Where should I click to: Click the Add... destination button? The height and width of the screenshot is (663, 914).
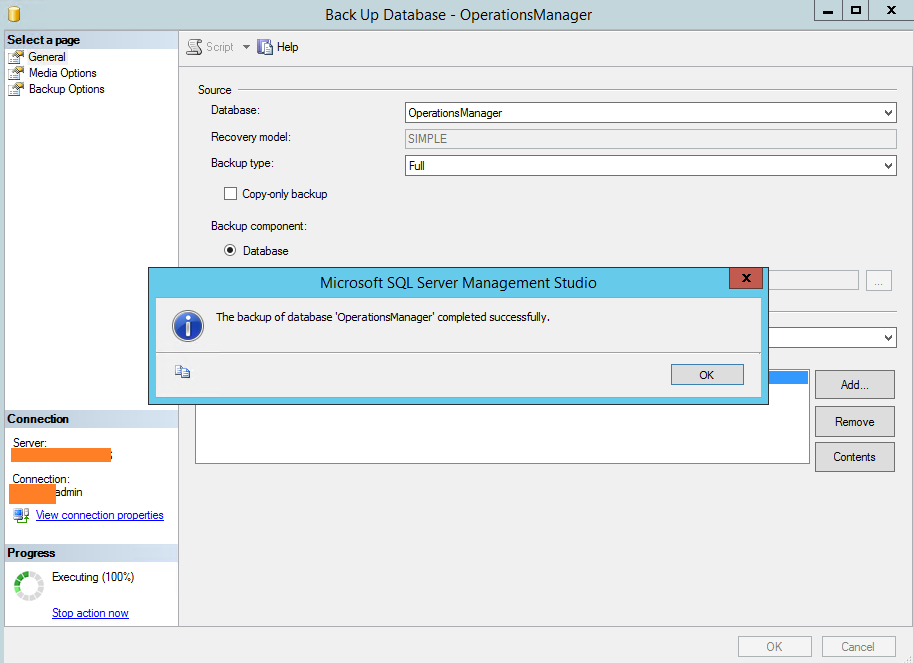click(x=855, y=385)
